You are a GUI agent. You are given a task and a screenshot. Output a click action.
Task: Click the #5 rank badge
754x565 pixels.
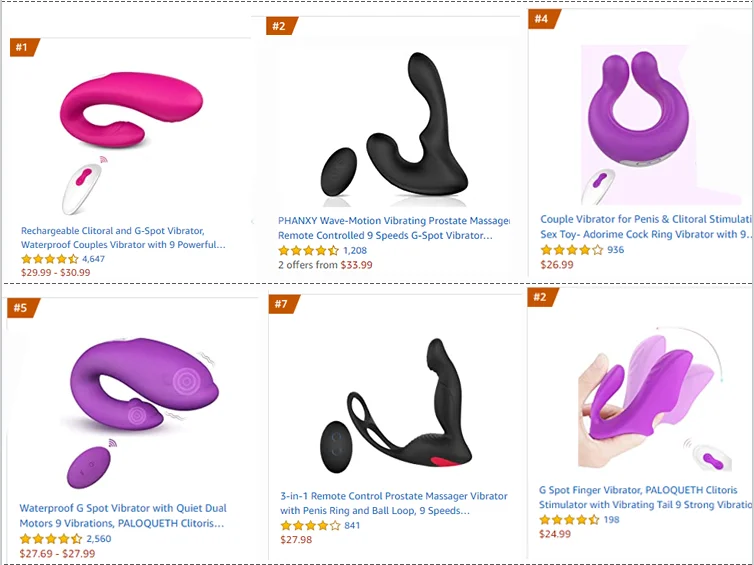coord(22,307)
